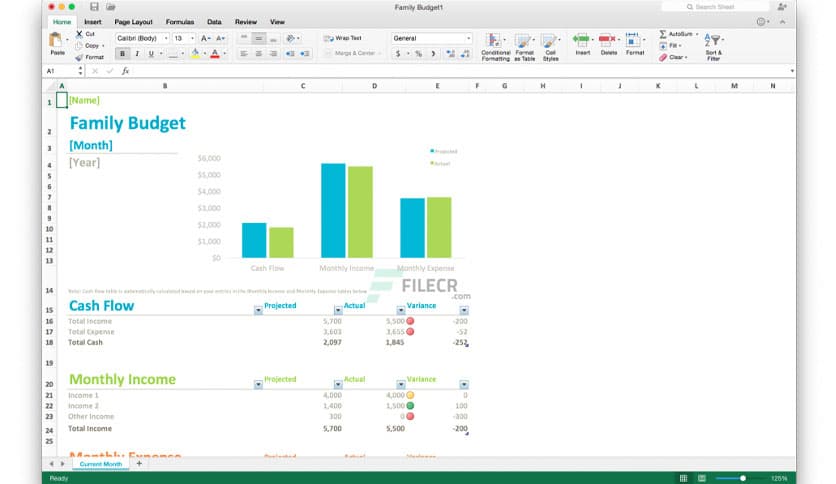Open the Data tab
The width and height of the screenshot is (836, 484).
point(214,22)
